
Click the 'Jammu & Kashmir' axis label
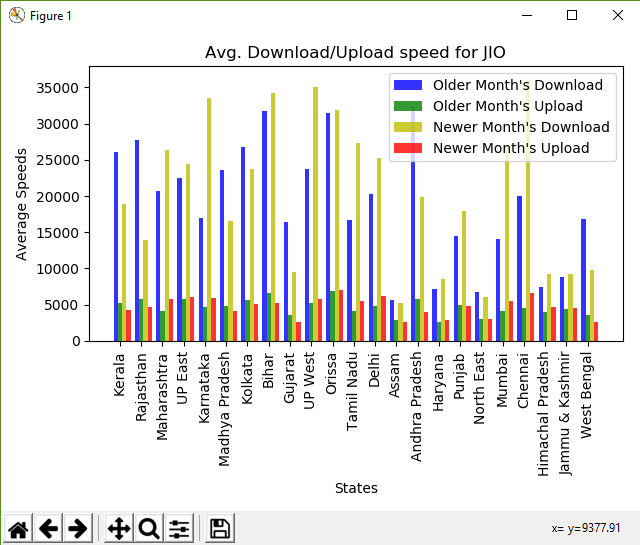(564, 414)
